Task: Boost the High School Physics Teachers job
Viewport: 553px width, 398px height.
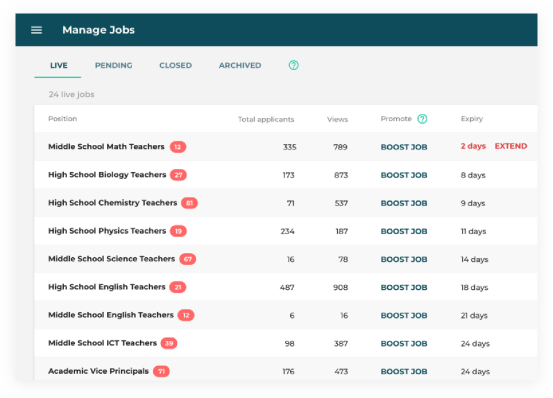Action: (x=404, y=231)
